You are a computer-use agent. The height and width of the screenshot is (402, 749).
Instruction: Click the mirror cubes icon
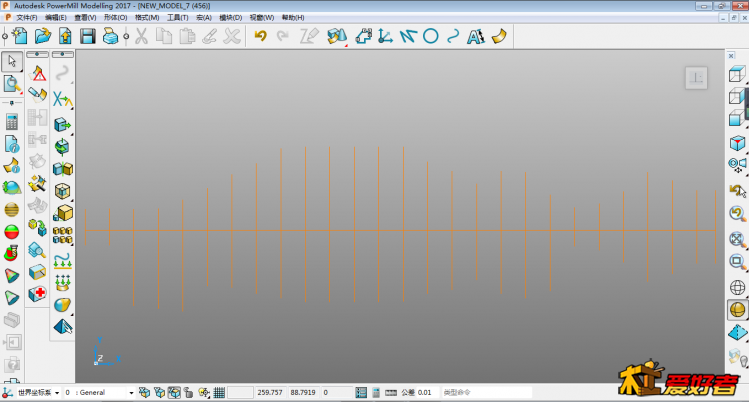click(63, 169)
